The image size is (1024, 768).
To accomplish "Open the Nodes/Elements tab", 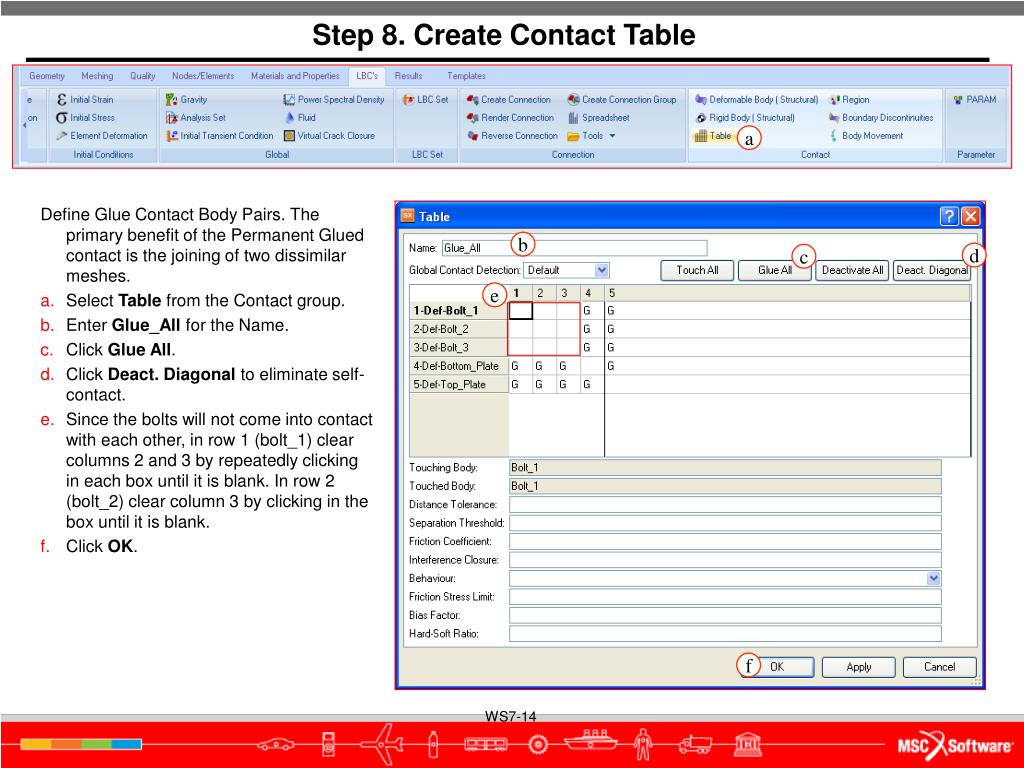I will coord(203,76).
